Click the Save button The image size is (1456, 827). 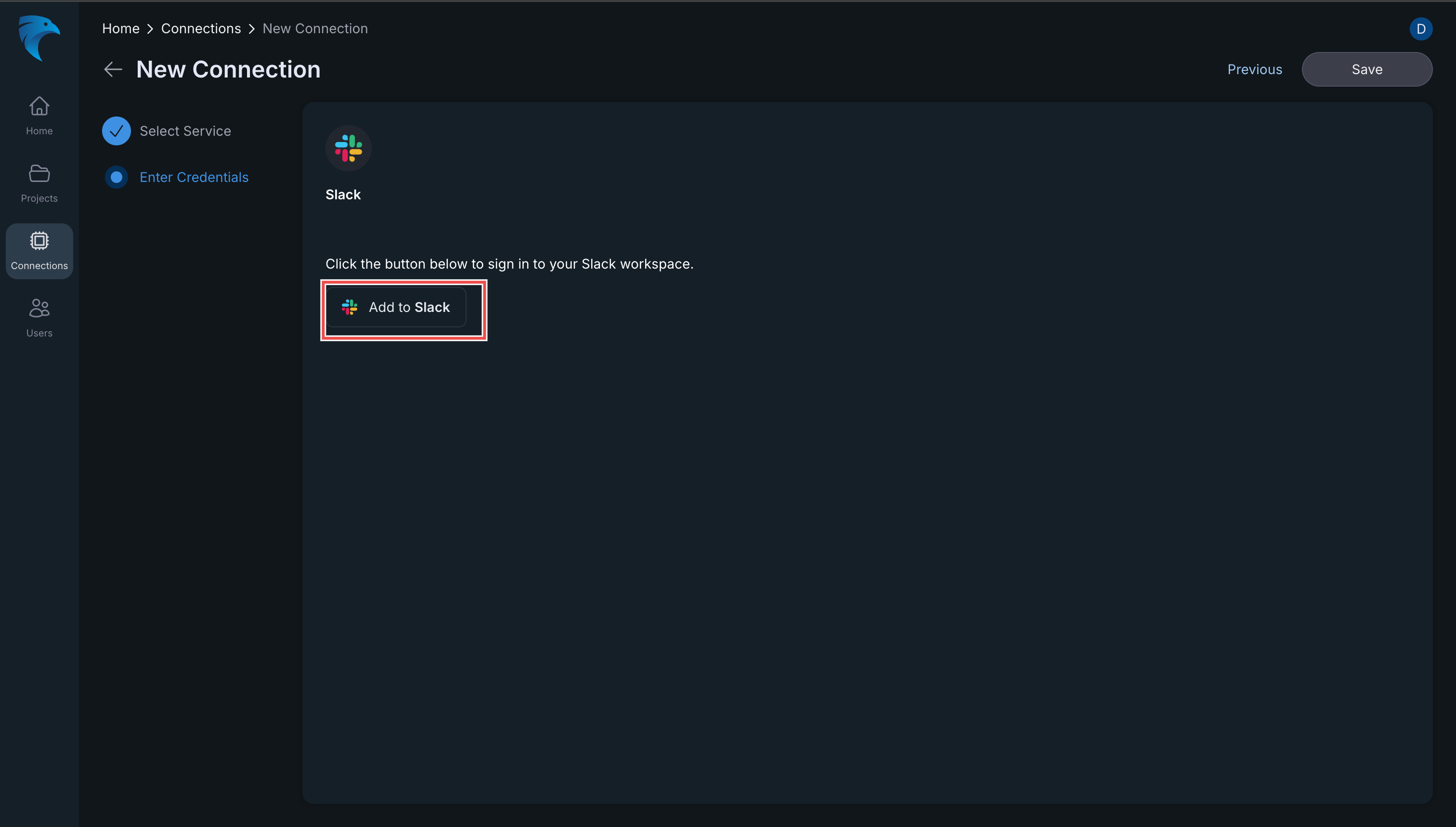[1367, 69]
